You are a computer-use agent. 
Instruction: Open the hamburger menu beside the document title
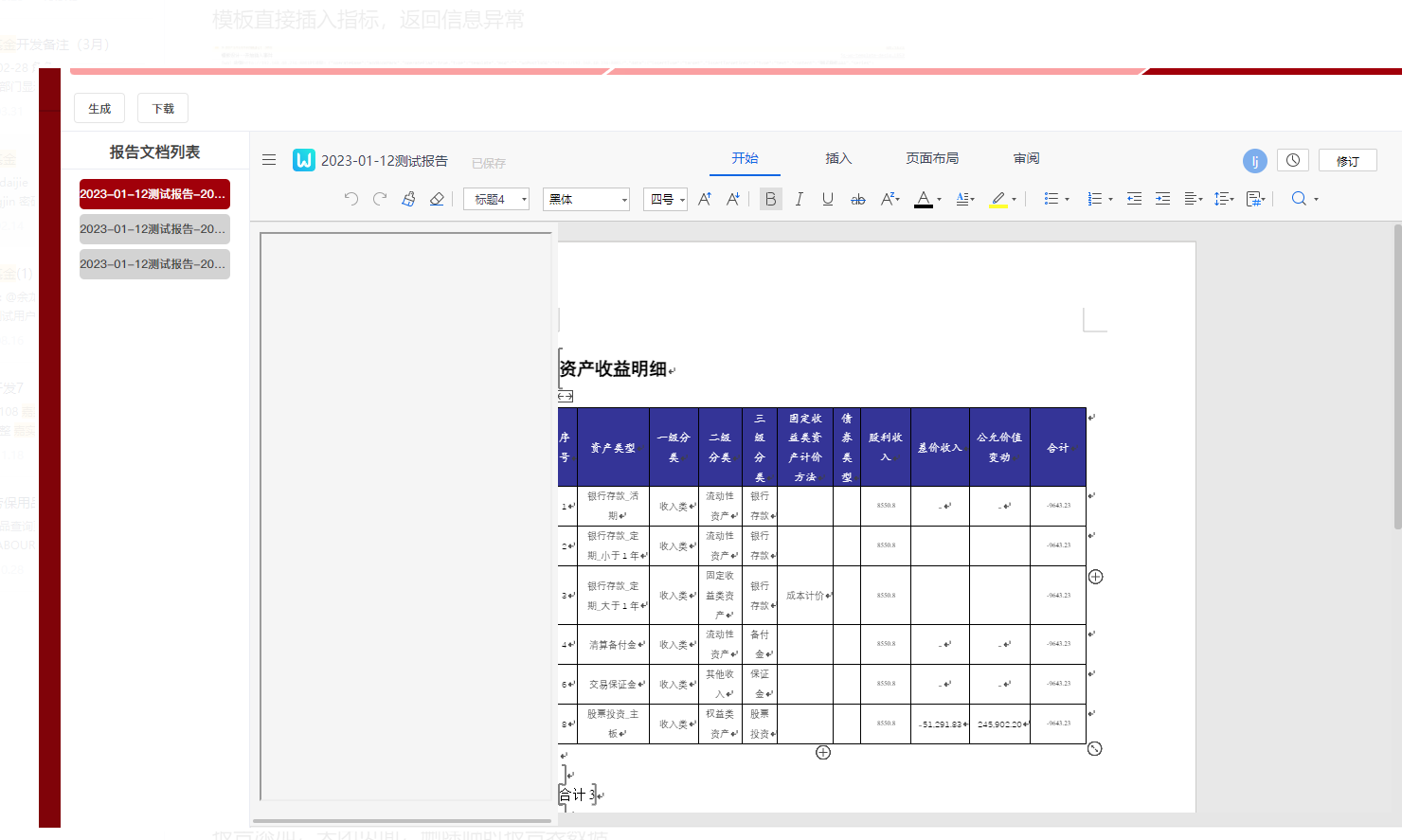click(x=269, y=160)
